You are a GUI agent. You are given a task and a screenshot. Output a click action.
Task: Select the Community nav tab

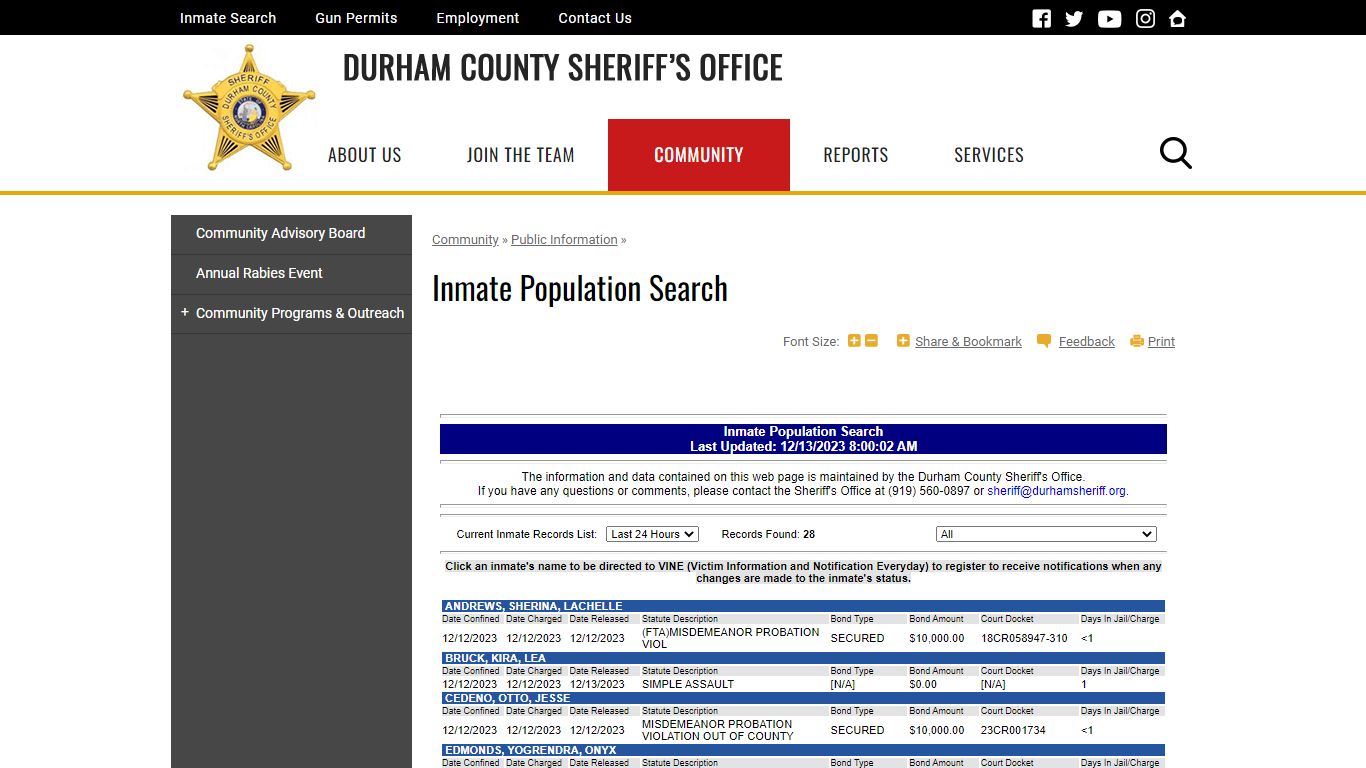699,155
